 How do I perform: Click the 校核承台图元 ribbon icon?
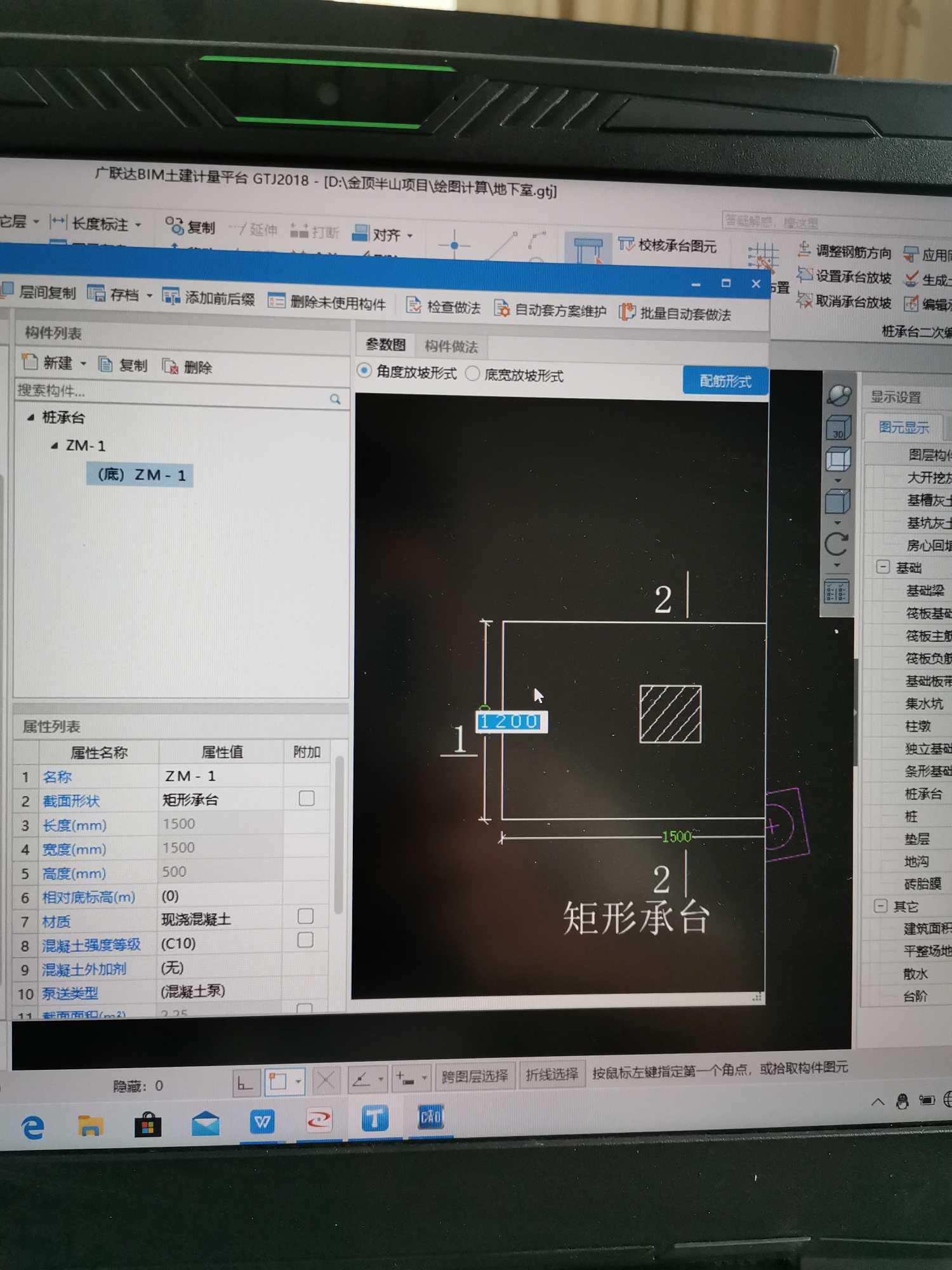[x=626, y=244]
